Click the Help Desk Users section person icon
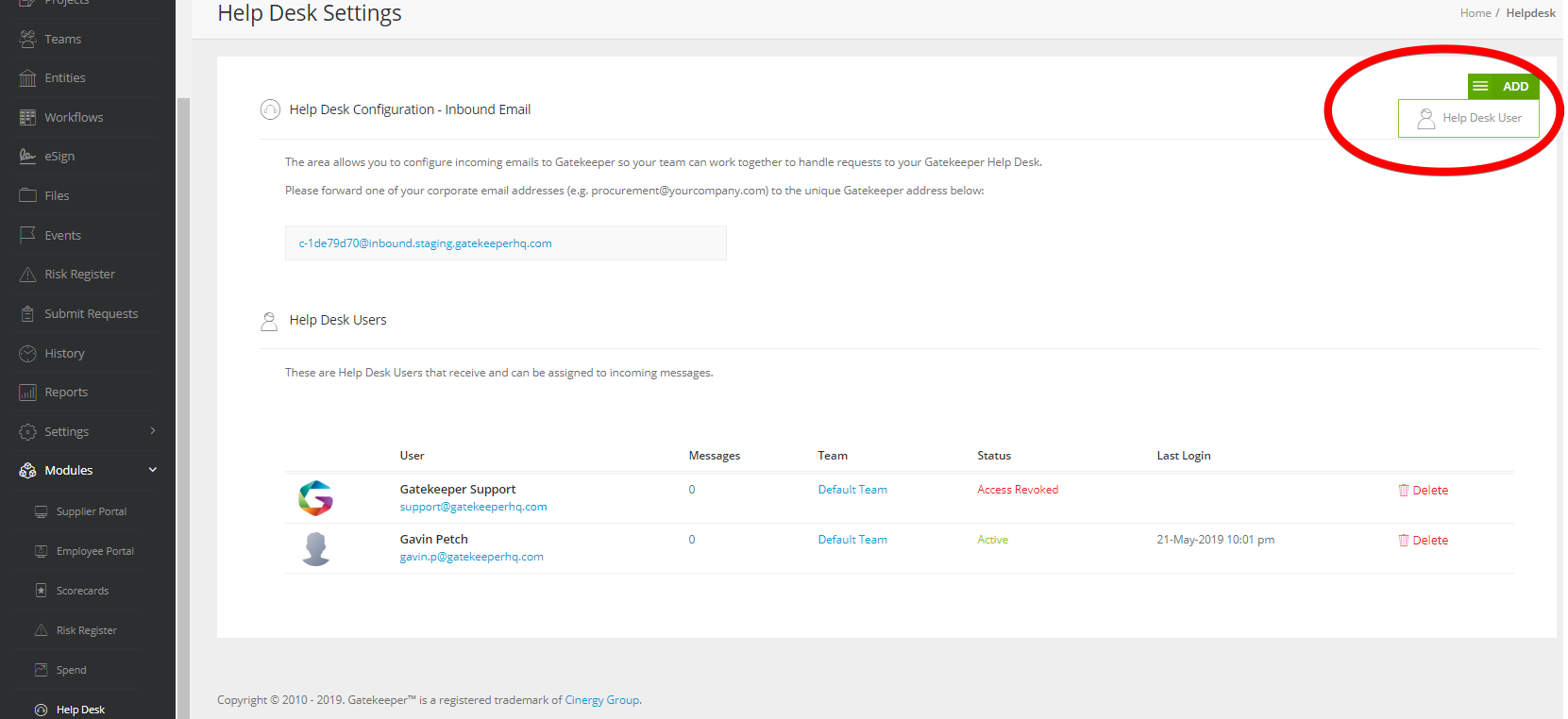This screenshot has height=719, width=1568. 269,321
